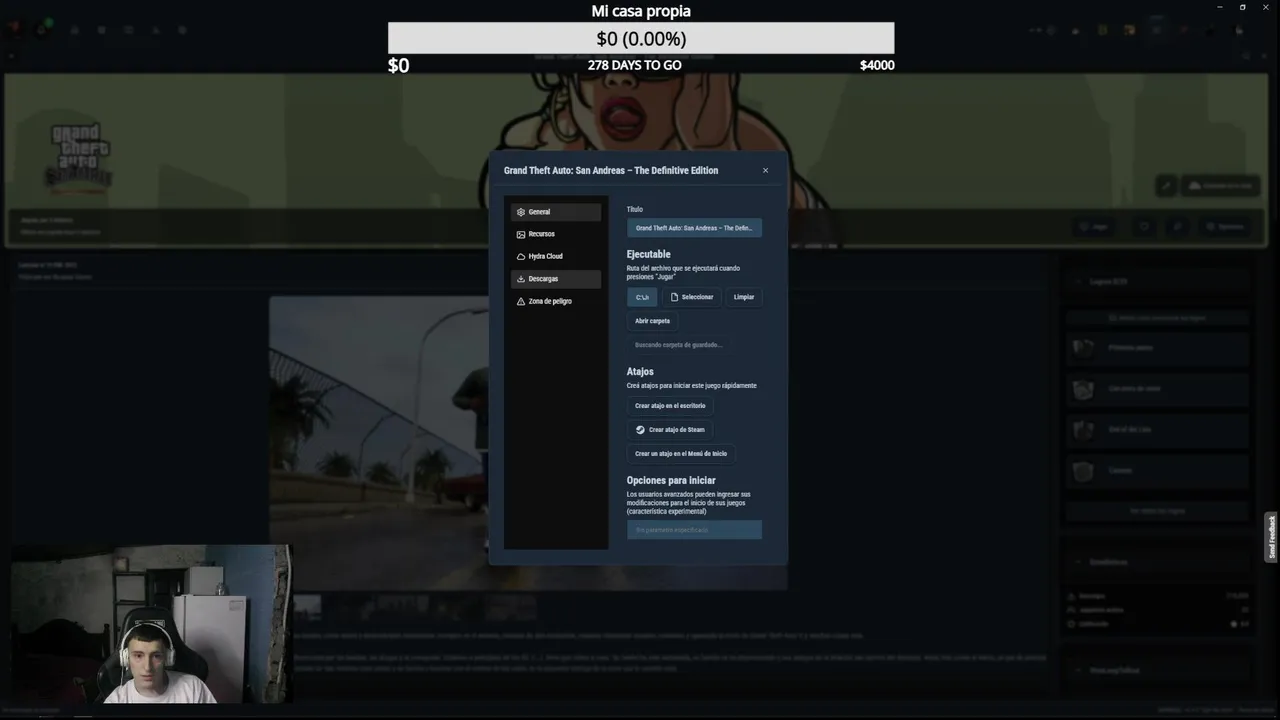Focus the Título text field
The height and width of the screenshot is (720, 1280).
click(694, 228)
